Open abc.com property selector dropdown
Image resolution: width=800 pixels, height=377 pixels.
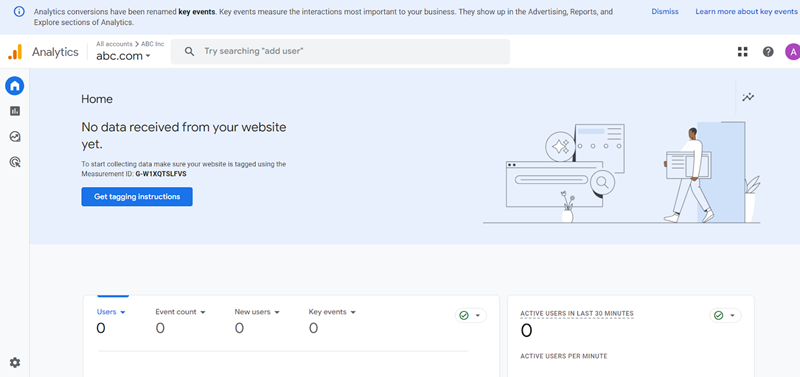[123, 56]
